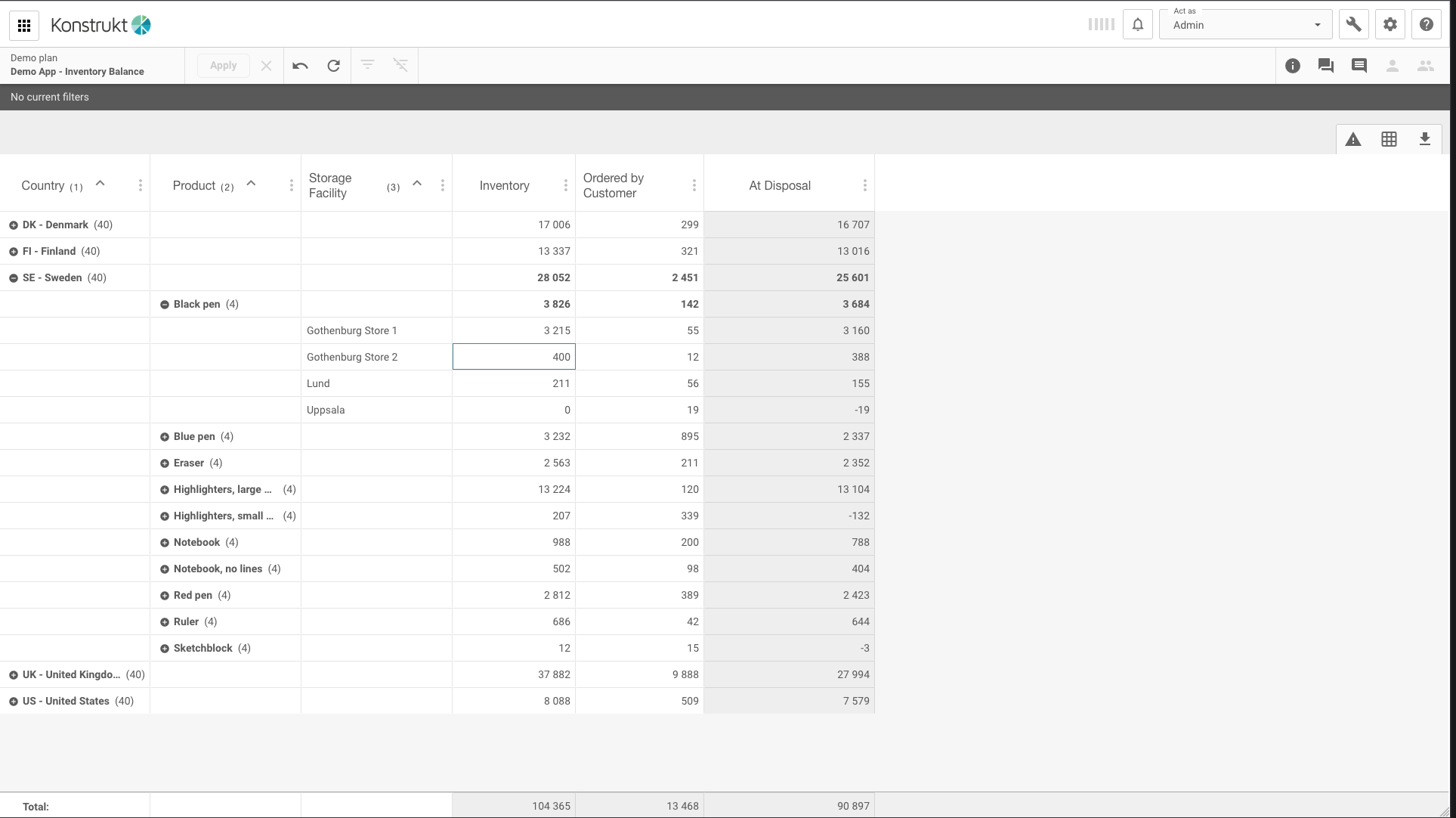The height and width of the screenshot is (818, 1456).
Task: Toggle the Product column sort order
Action: [251, 184]
